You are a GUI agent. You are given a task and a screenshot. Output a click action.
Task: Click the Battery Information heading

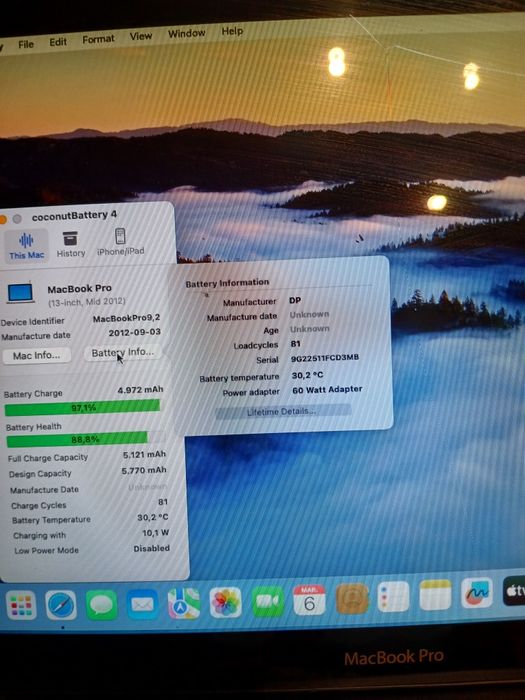click(x=227, y=283)
